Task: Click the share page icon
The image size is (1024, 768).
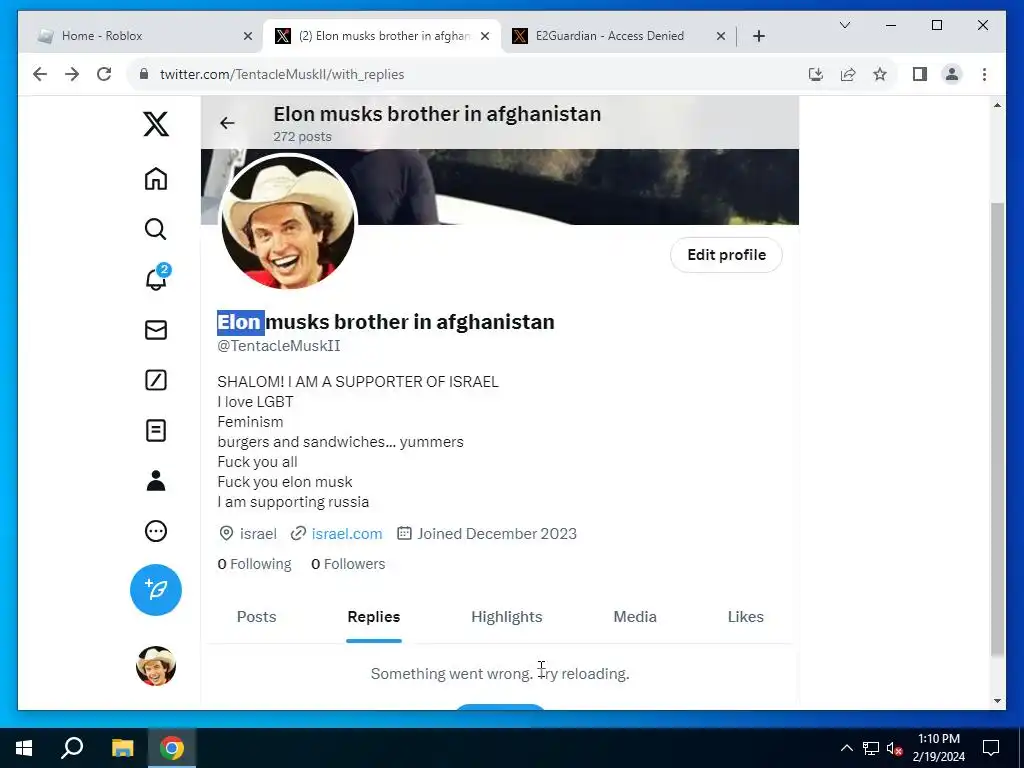Action: 848,74
